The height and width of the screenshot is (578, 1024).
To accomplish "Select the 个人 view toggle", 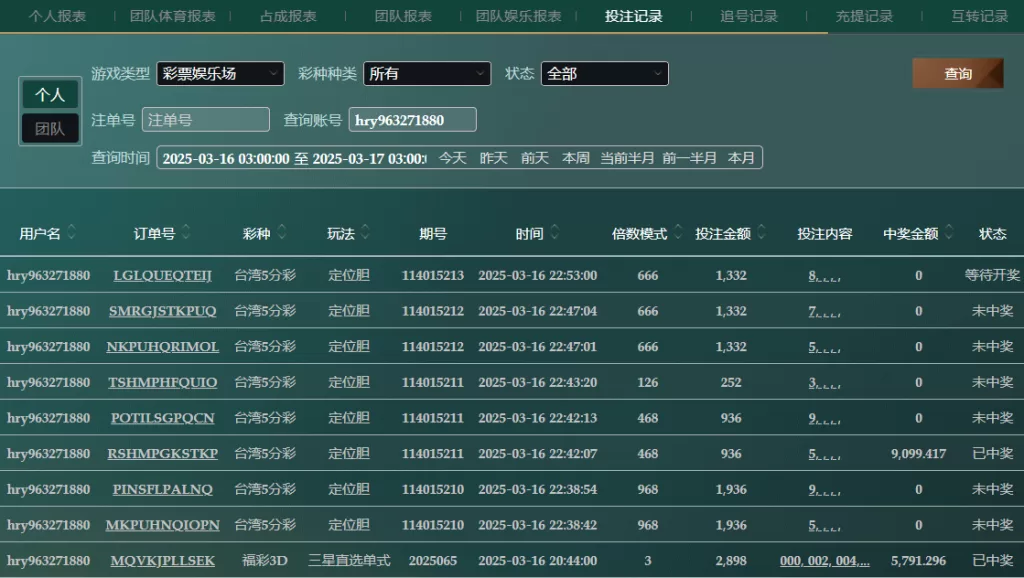I will pos(50,94).
